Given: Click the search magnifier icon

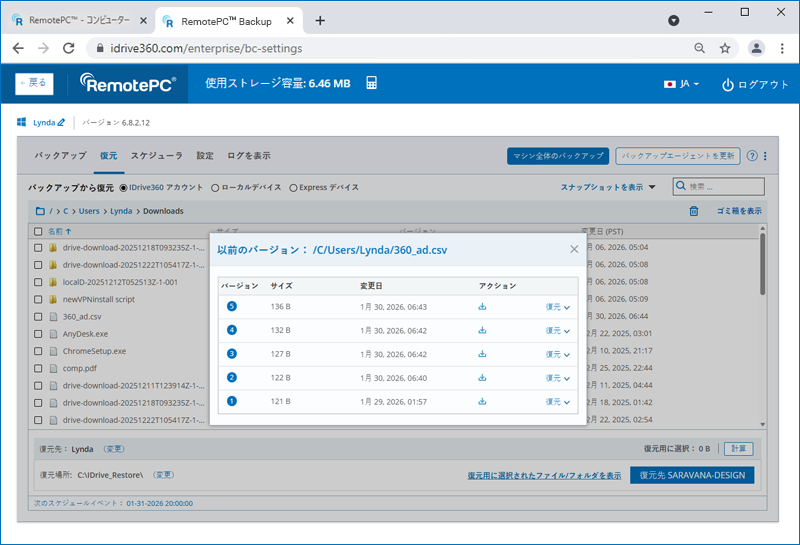Looking at the screenshot, I should click(681, 186).
